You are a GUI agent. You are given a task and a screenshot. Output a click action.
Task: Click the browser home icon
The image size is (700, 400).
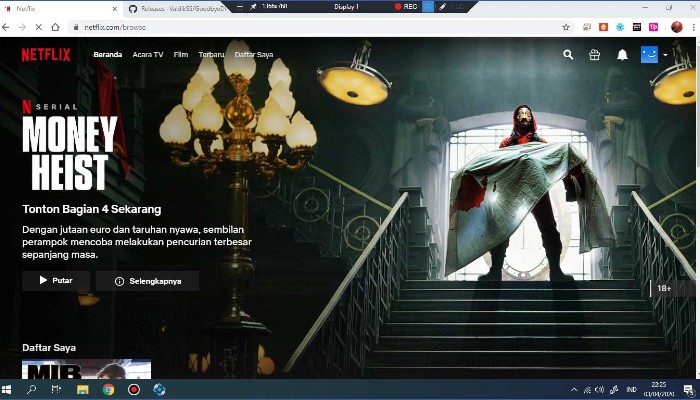pyautogui.click(x=55, y=27)
